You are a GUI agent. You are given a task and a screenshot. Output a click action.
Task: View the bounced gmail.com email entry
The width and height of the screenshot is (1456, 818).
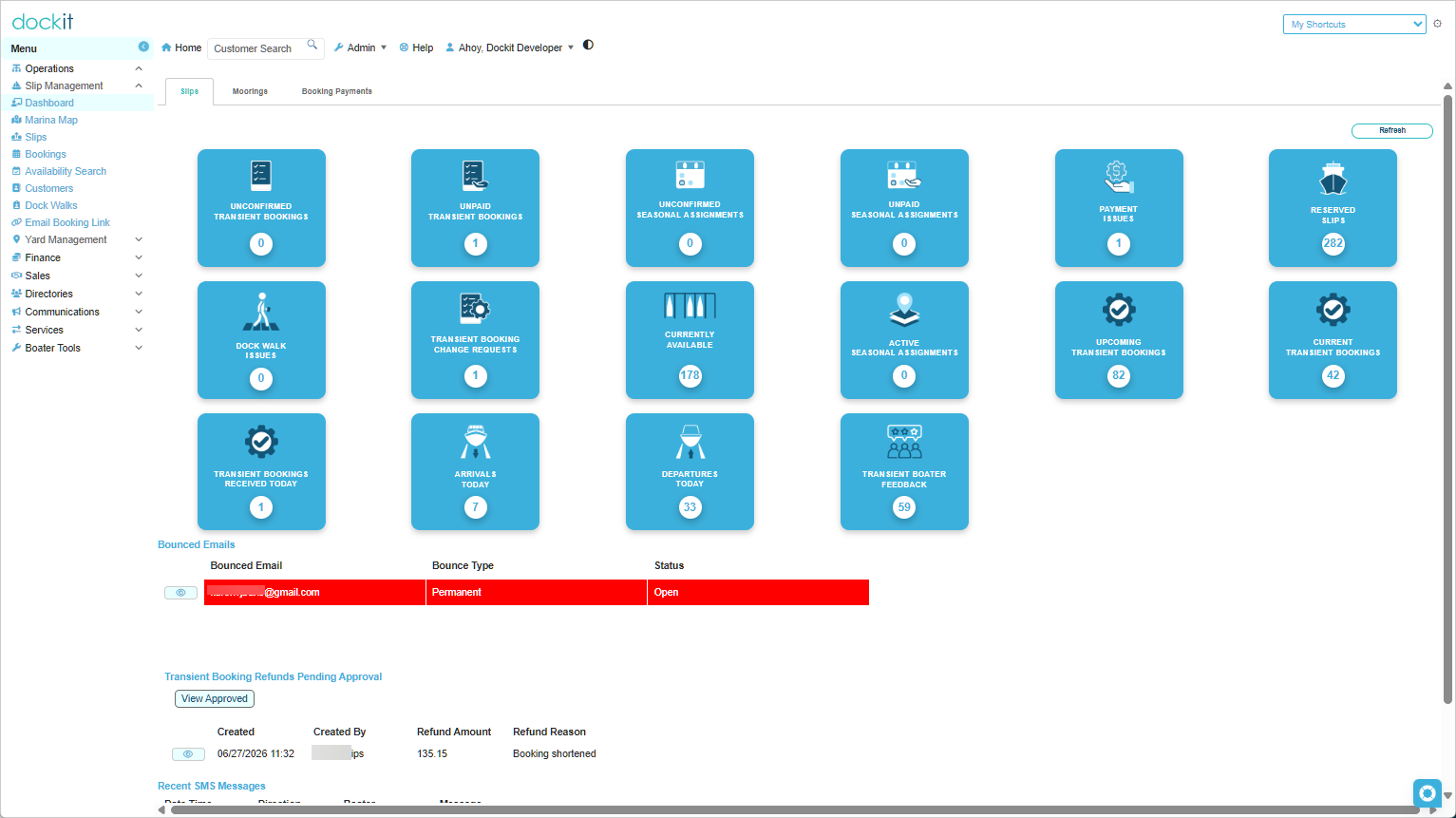coord(180,593)
